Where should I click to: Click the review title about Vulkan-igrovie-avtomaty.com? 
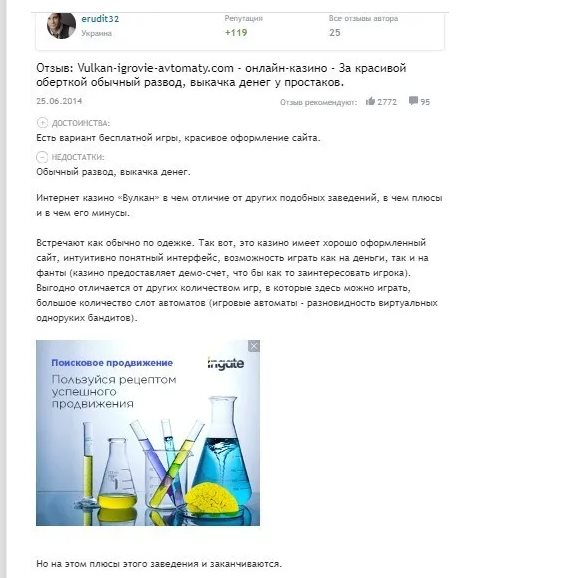221,75
